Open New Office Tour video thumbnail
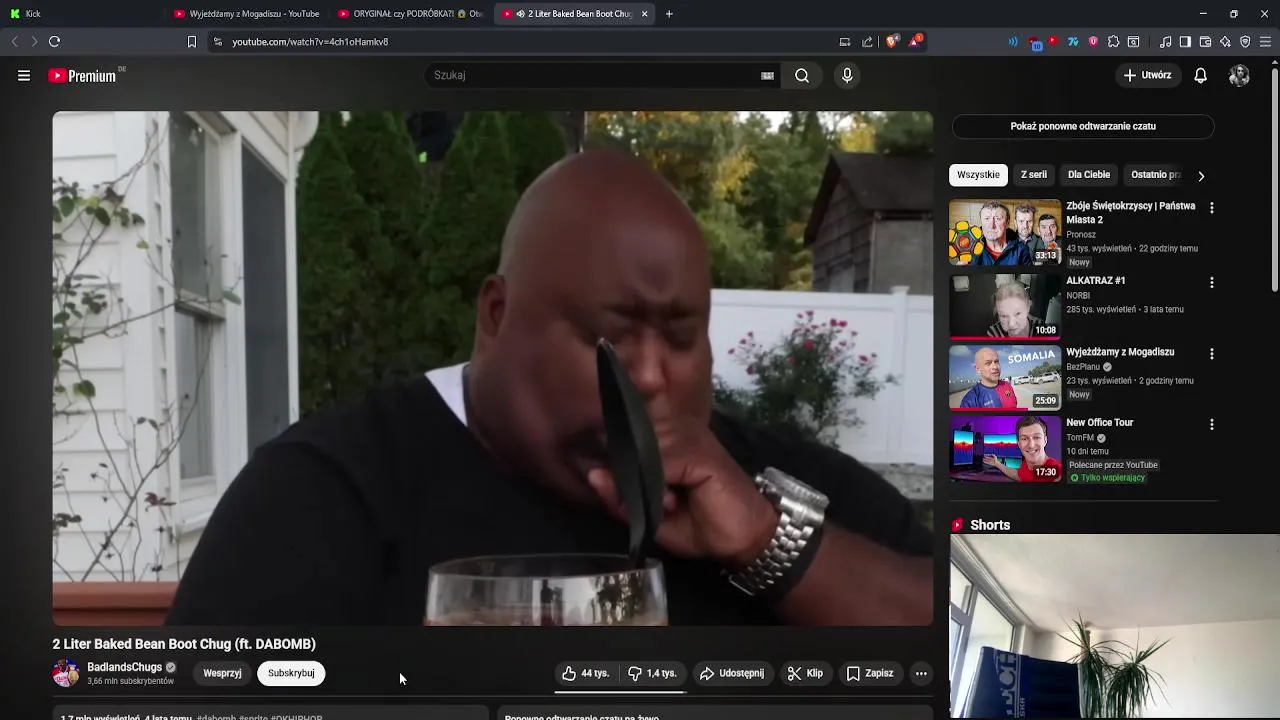Viewport: 1280px width, 720px height. pyautogui.click(x=1005, y=449)
